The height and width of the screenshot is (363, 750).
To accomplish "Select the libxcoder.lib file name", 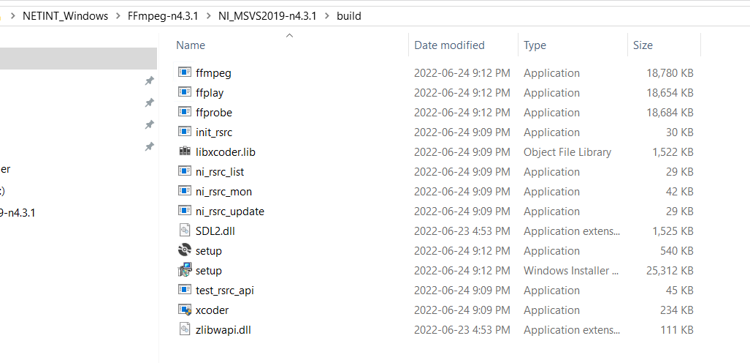I will pos(225,152).
